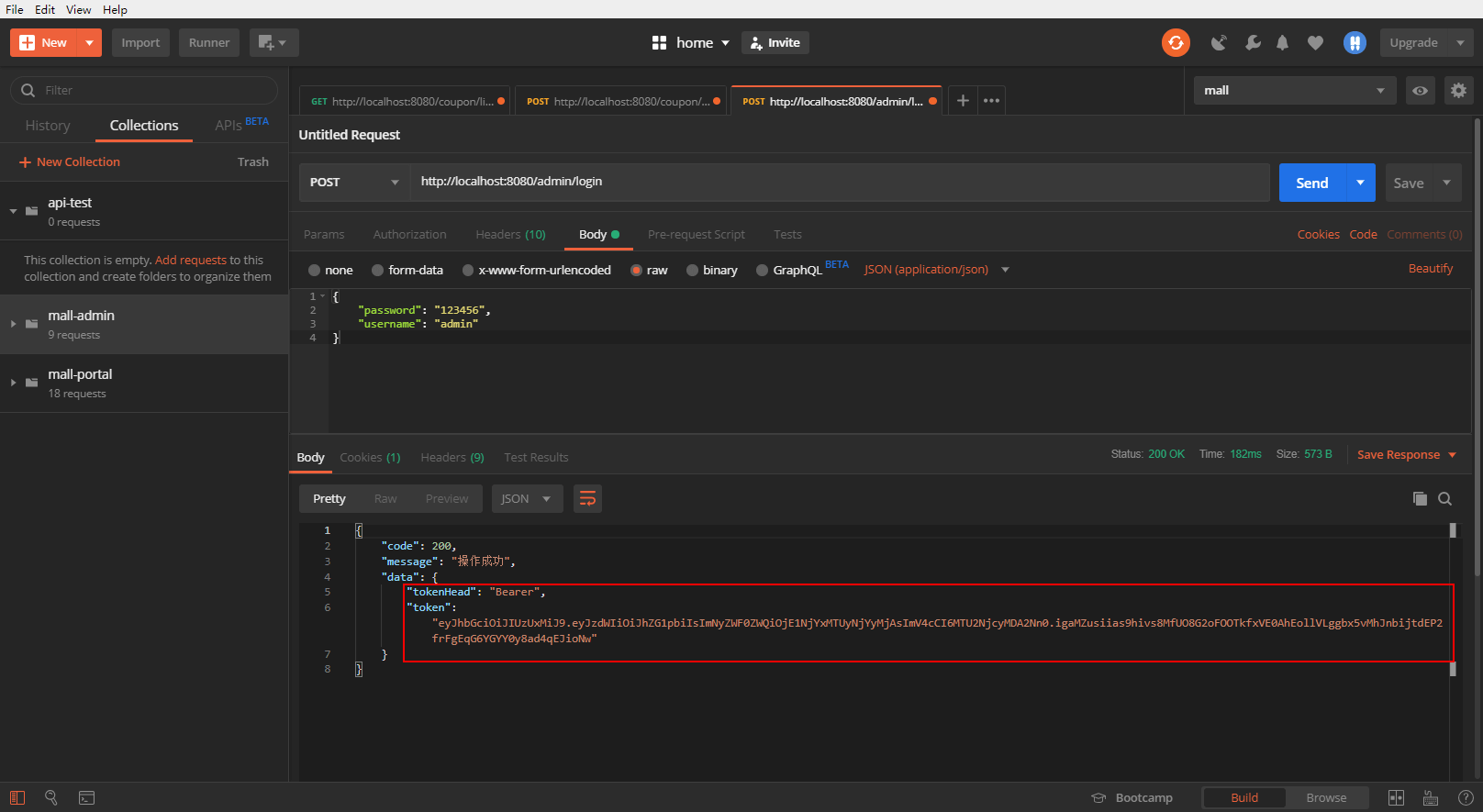
Task: Choose the none body type
Action: tap(330, 270)
